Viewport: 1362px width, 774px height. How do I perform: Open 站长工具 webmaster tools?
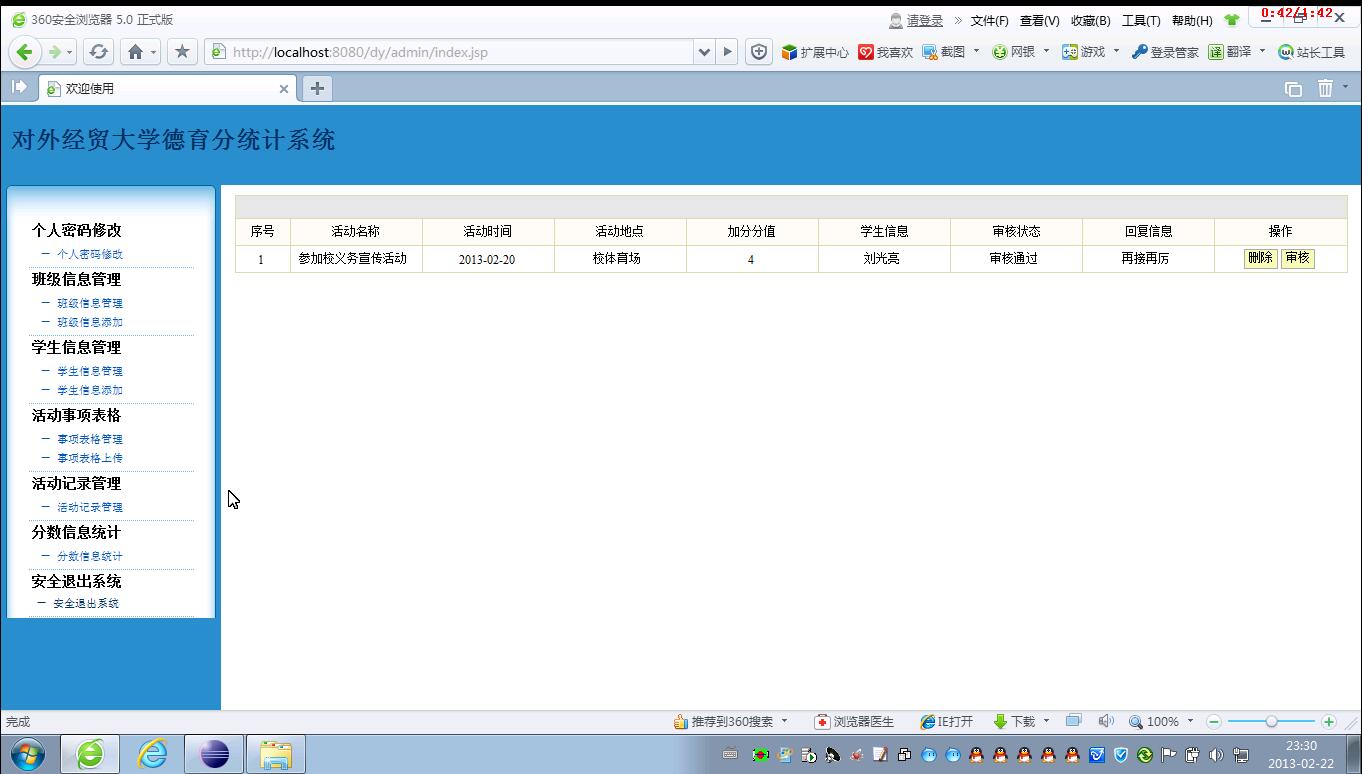1312,52
